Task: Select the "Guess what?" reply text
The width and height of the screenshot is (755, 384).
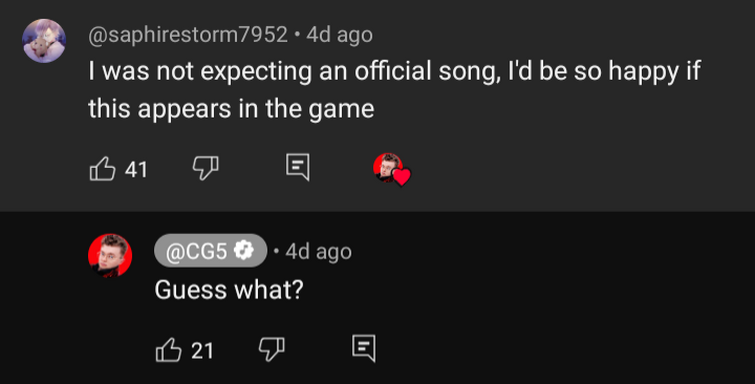Action: [229, 290]
